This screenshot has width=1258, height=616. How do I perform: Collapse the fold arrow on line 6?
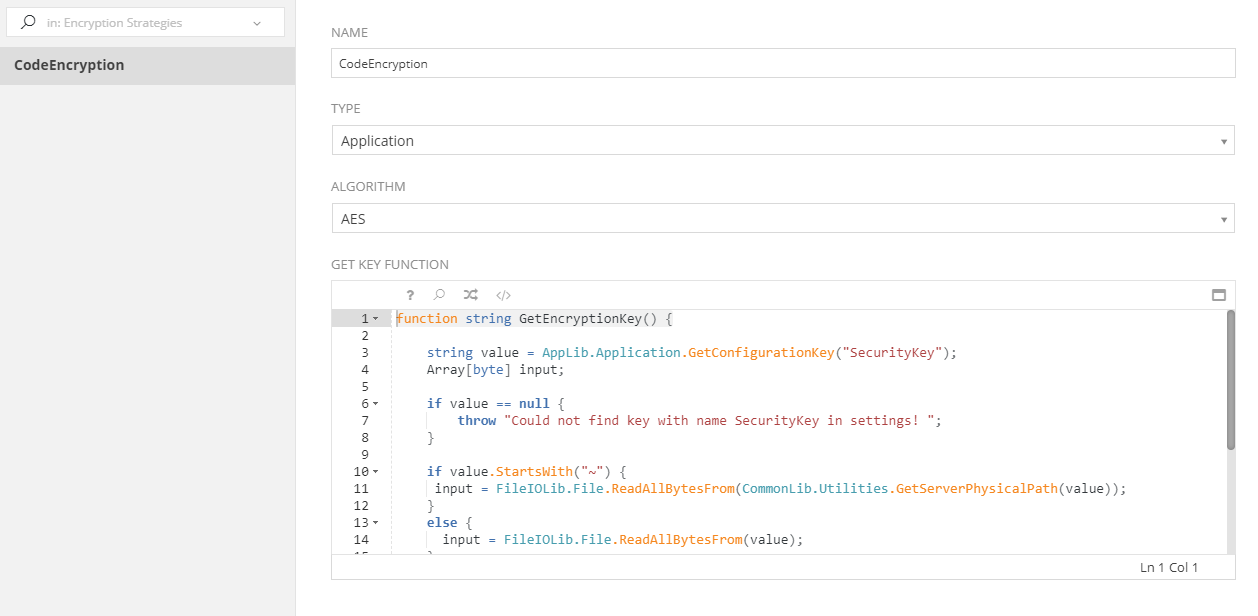click(376, 404)
